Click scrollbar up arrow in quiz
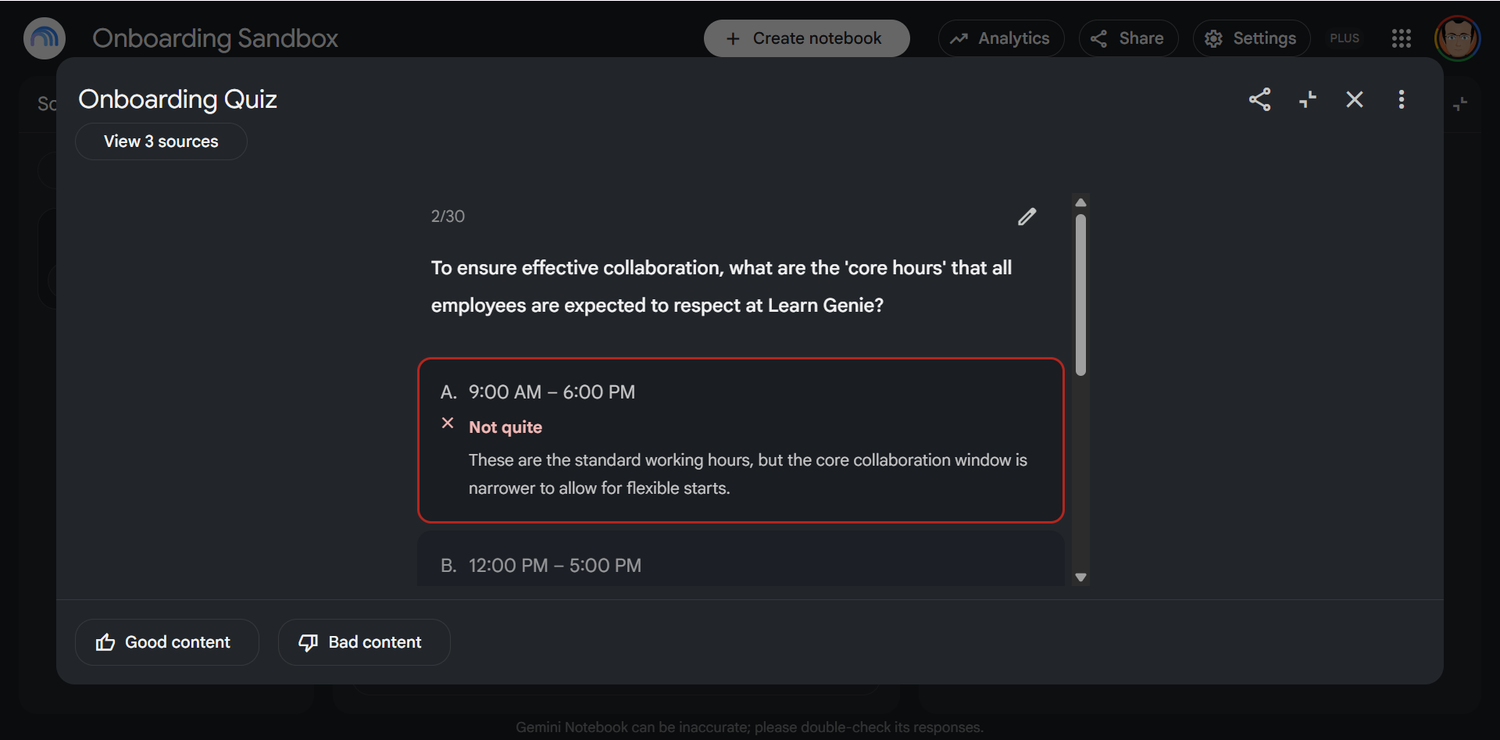The height and width of the screenshot is (740, 1500). (x=1080, y=202)
